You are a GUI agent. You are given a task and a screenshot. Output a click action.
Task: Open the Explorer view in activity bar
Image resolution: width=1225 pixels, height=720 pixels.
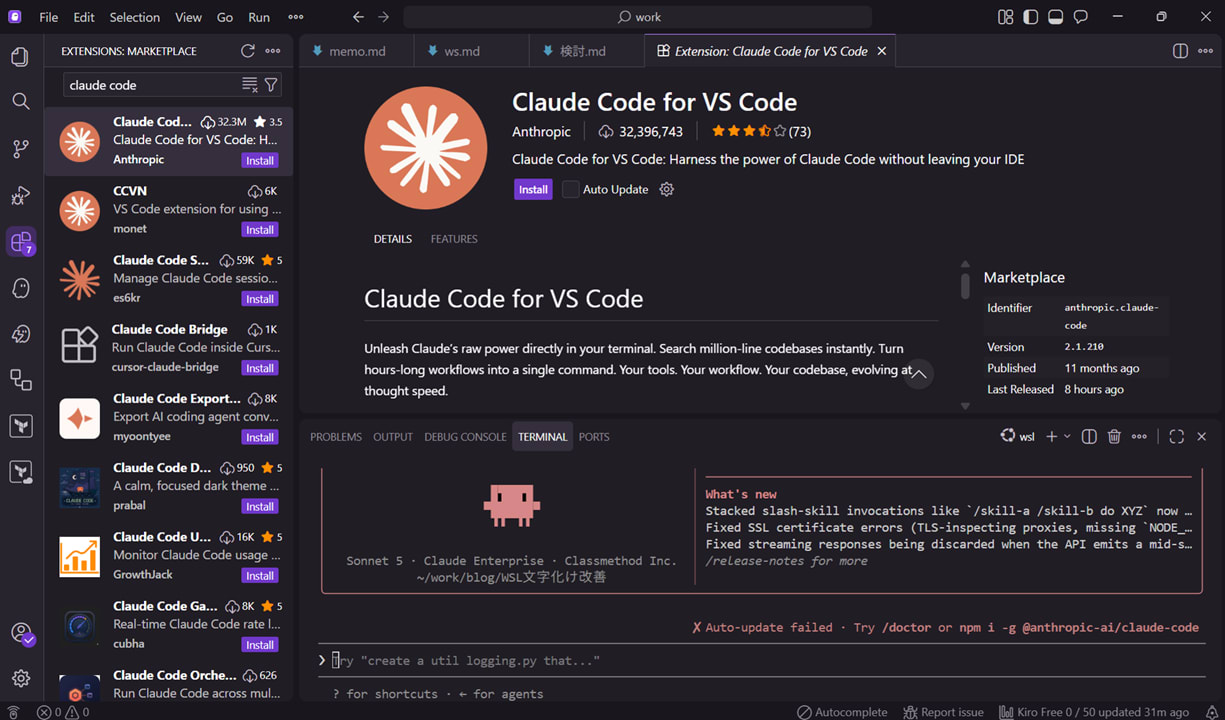pos(20,57)
